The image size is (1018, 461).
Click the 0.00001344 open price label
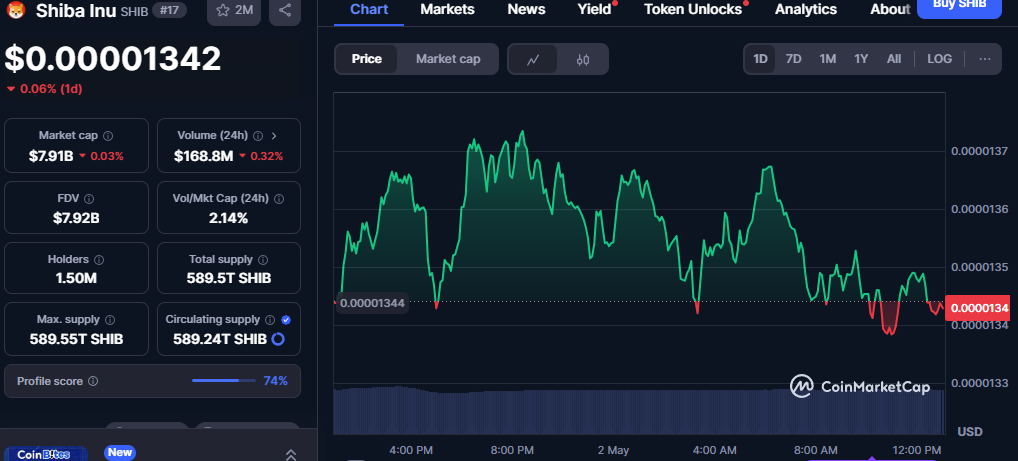pos(372,303)
